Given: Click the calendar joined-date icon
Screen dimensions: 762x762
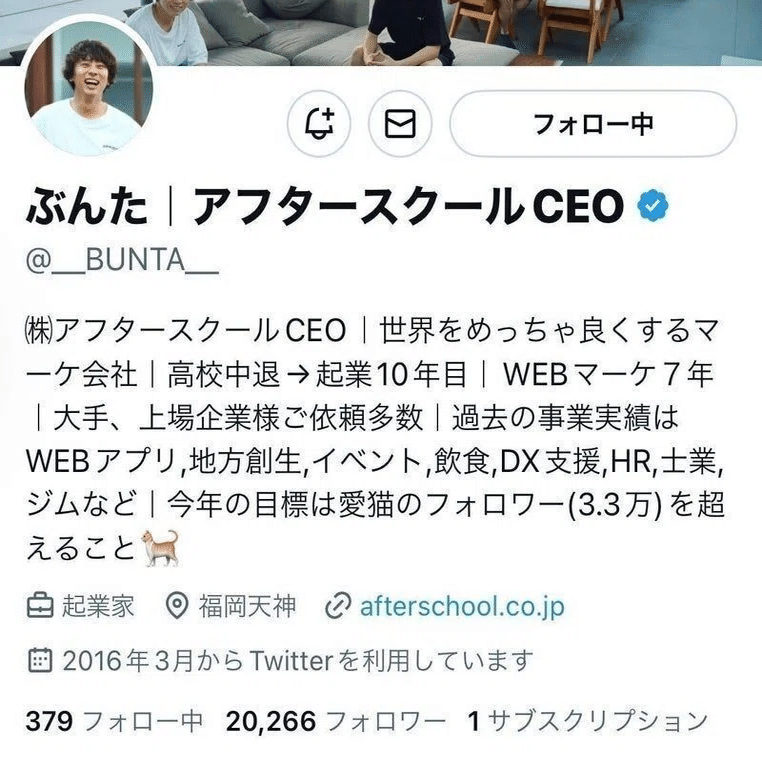Looking at the screenshot, I should click(x=40, y=660).
